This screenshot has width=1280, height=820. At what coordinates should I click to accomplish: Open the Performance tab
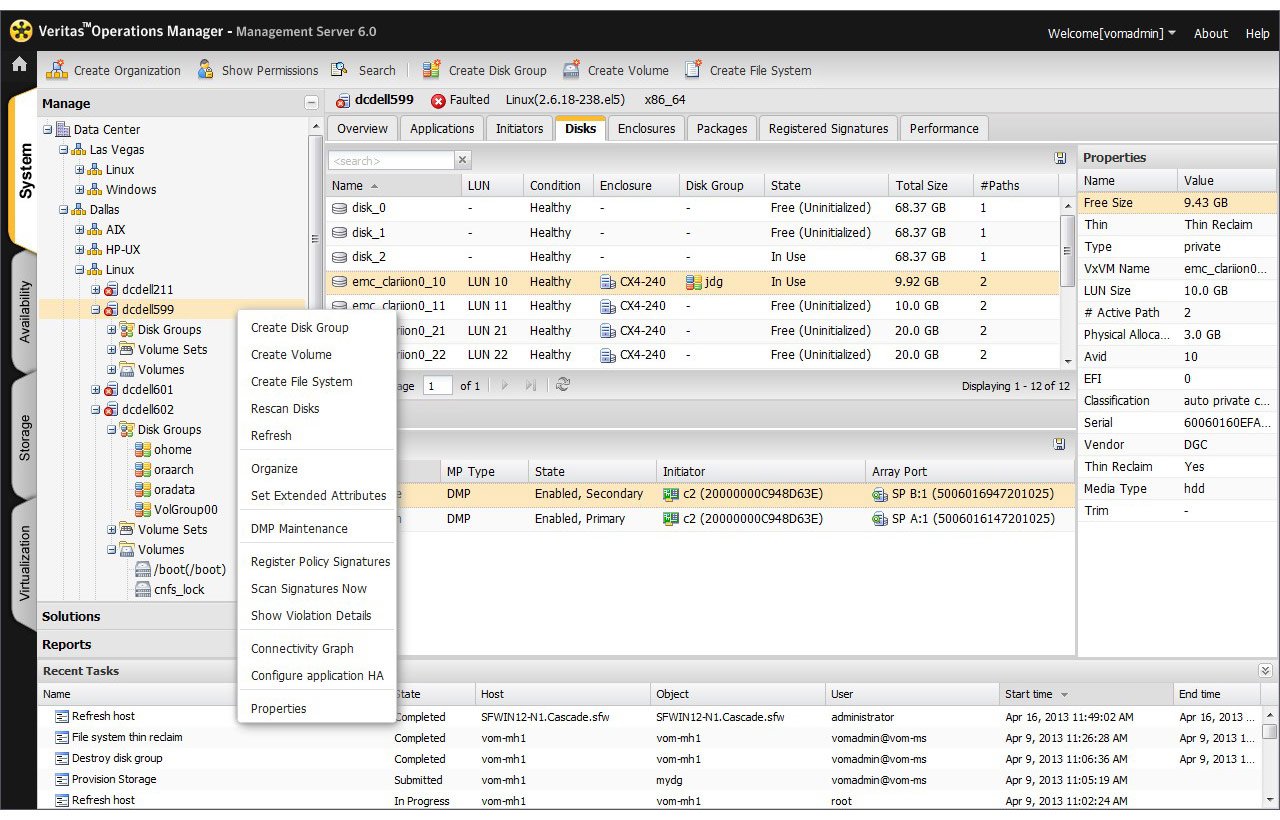[944, 129]
